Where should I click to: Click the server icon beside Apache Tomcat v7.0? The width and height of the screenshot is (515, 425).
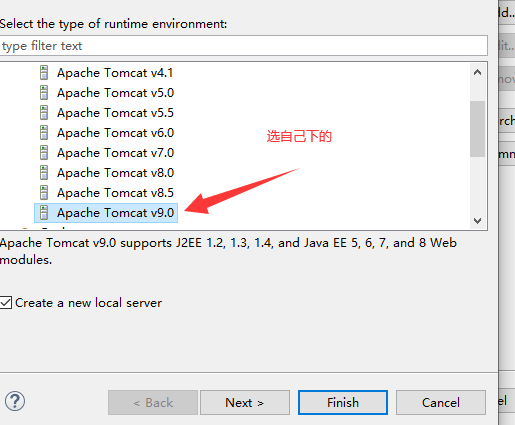point(44,153)
